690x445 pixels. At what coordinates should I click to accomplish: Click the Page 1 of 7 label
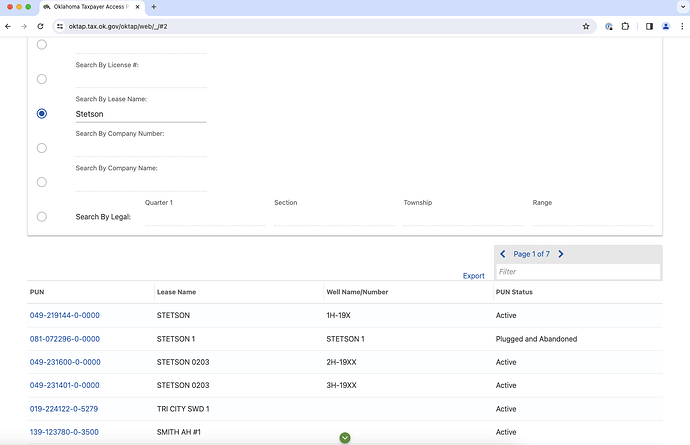(x=532, y=254)
